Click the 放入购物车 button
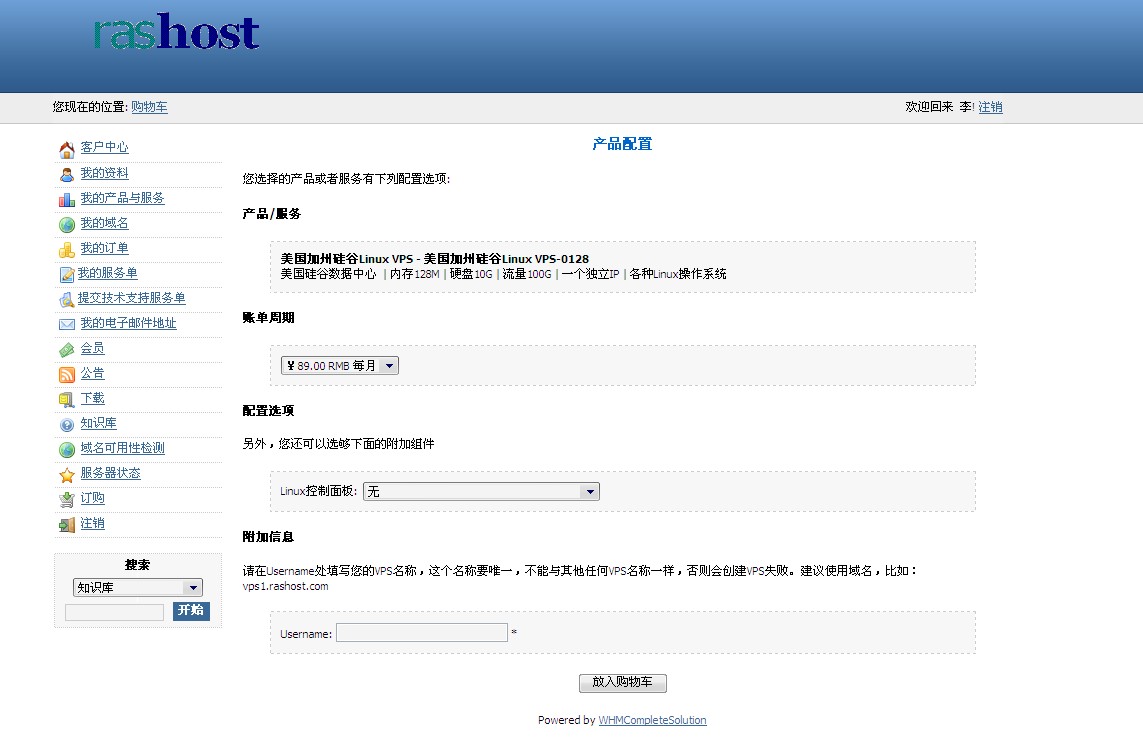1143x743 pixels. [x=623, y=682]
